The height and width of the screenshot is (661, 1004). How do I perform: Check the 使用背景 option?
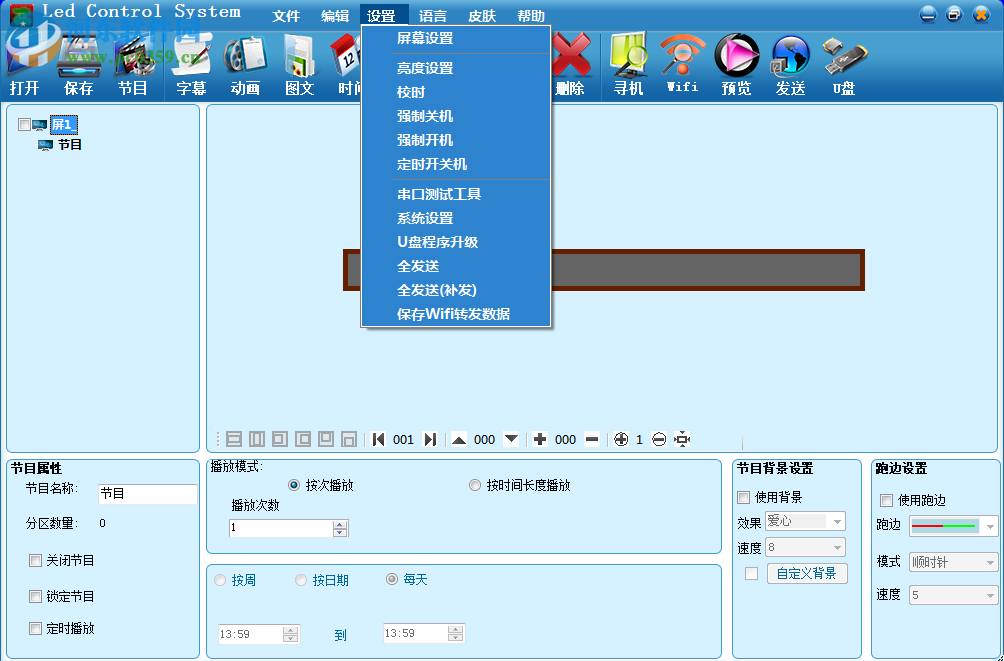click(743, 497)
